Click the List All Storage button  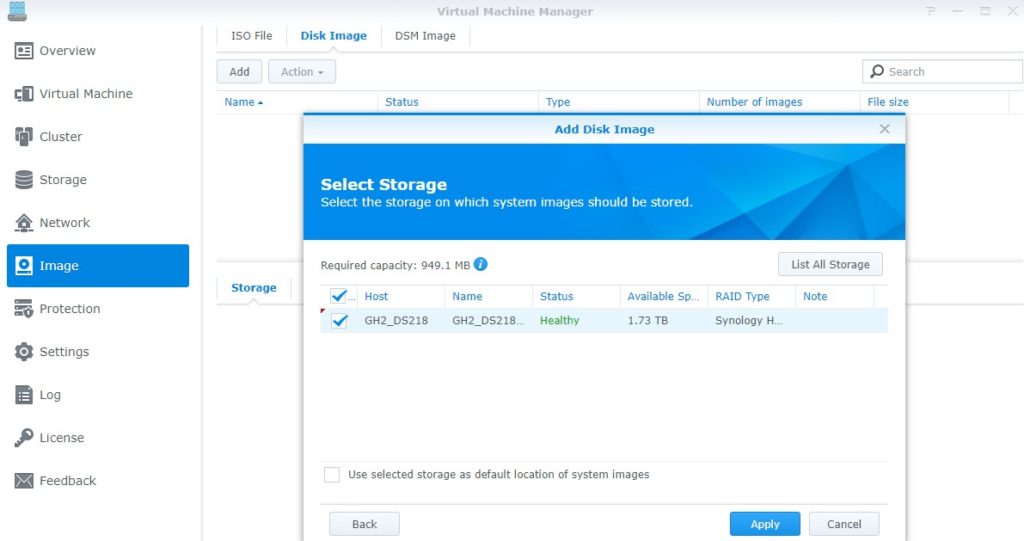[830, 265]
